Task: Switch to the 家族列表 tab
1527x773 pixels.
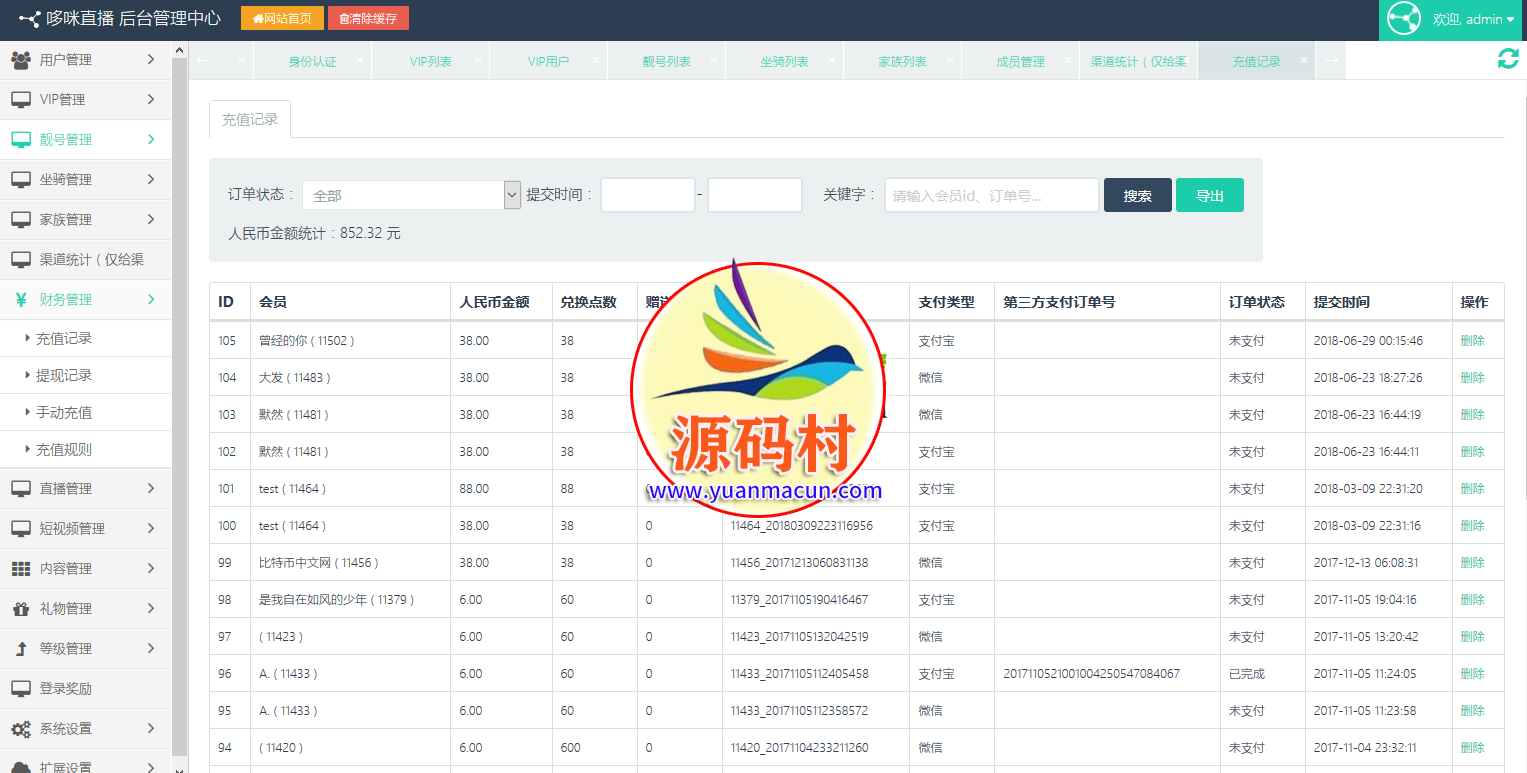Action: [902, 61]
